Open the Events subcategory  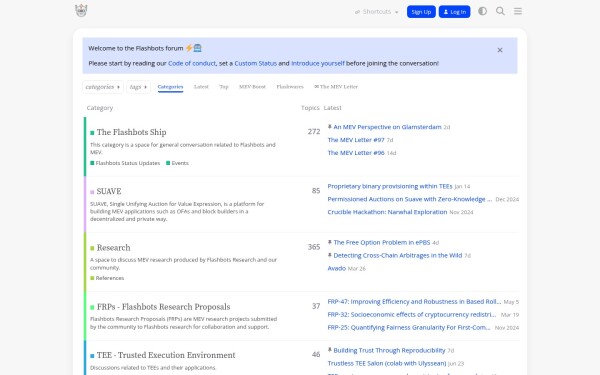tap(180, 163)
